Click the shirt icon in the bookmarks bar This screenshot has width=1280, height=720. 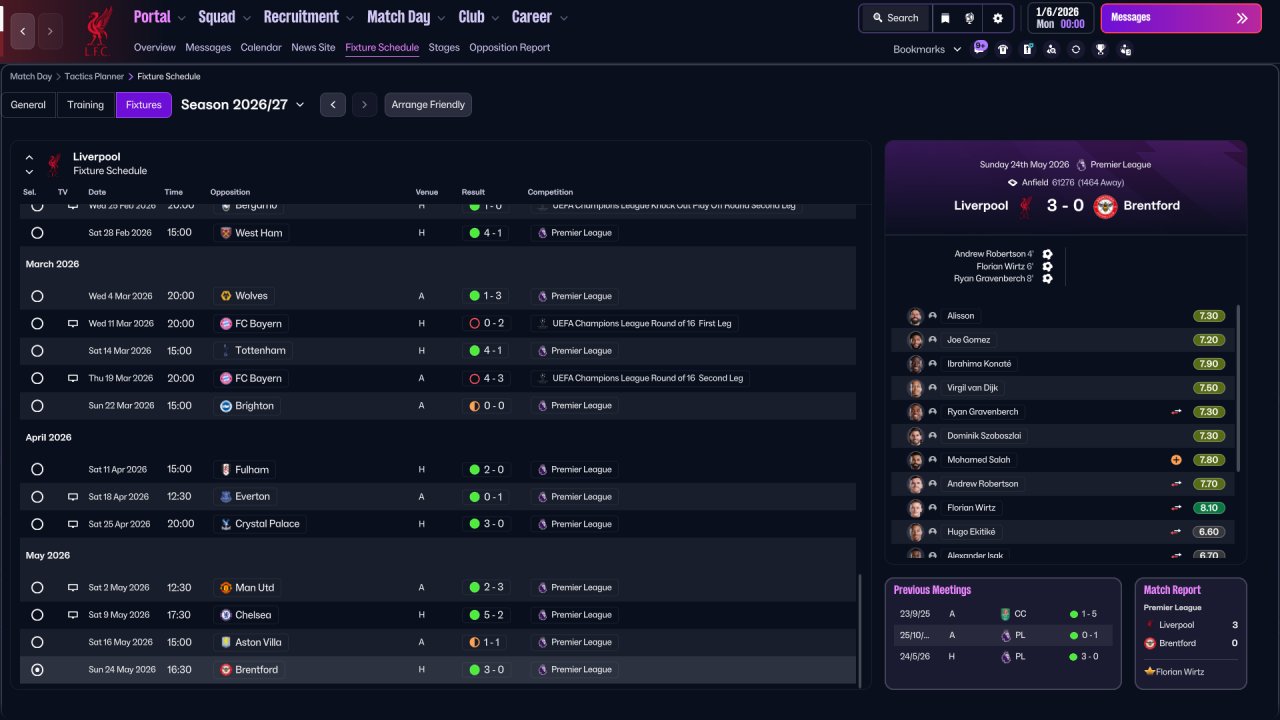click(1004, 49)
